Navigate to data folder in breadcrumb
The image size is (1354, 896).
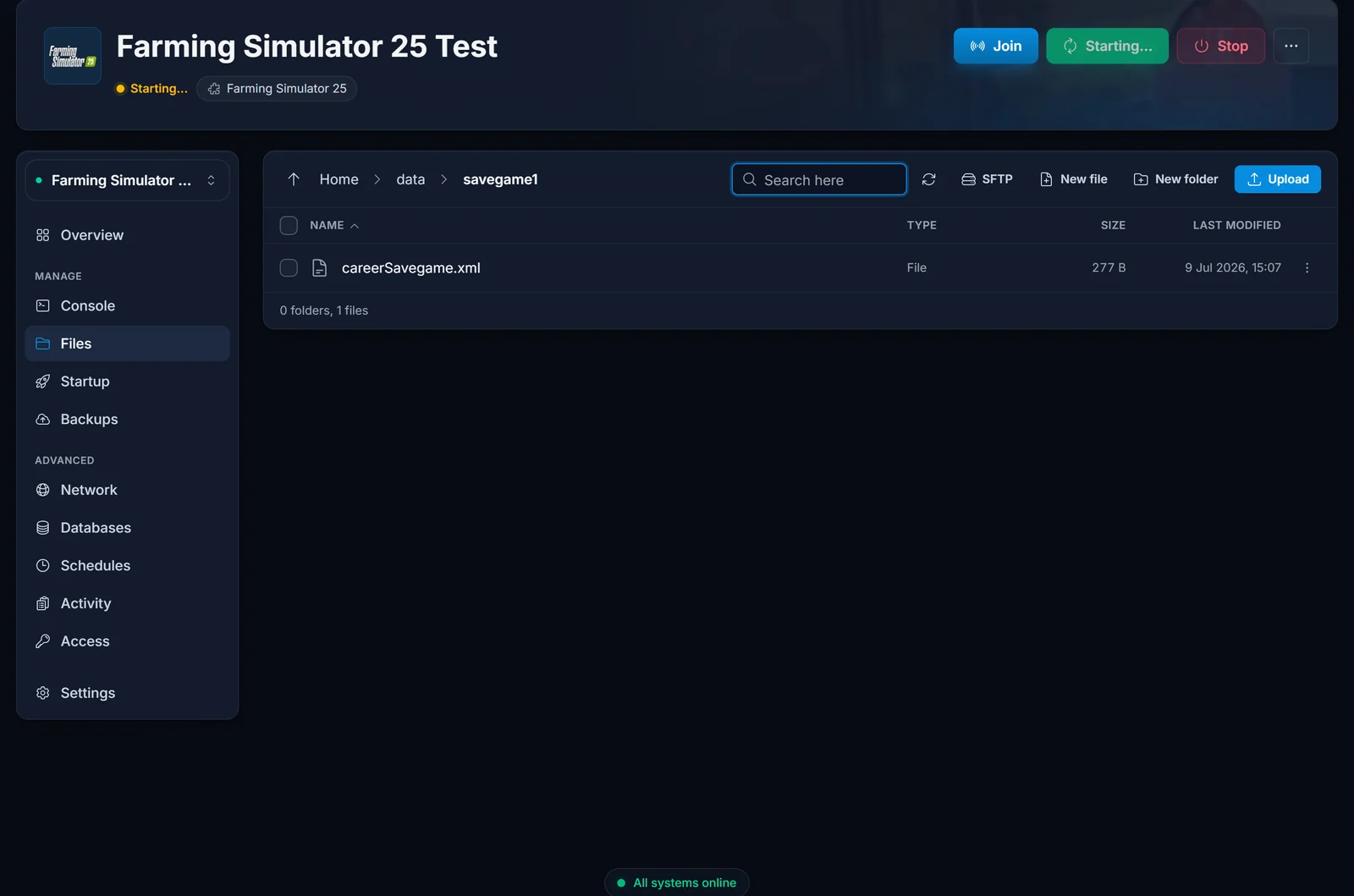(x=410, y=179)
